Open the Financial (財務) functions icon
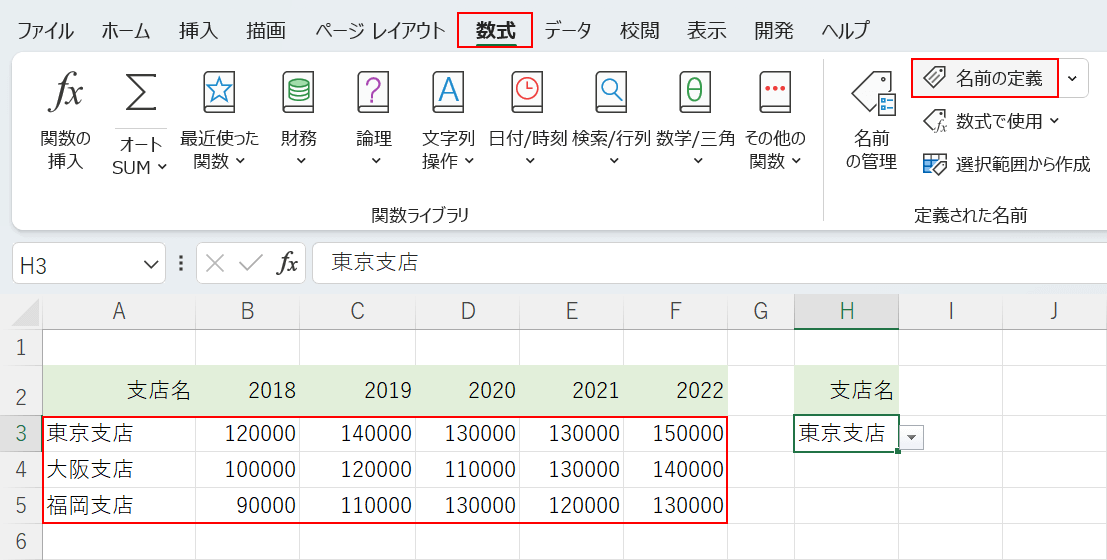The width and height of the screenshot is (1107, 560). pos(298,94)
